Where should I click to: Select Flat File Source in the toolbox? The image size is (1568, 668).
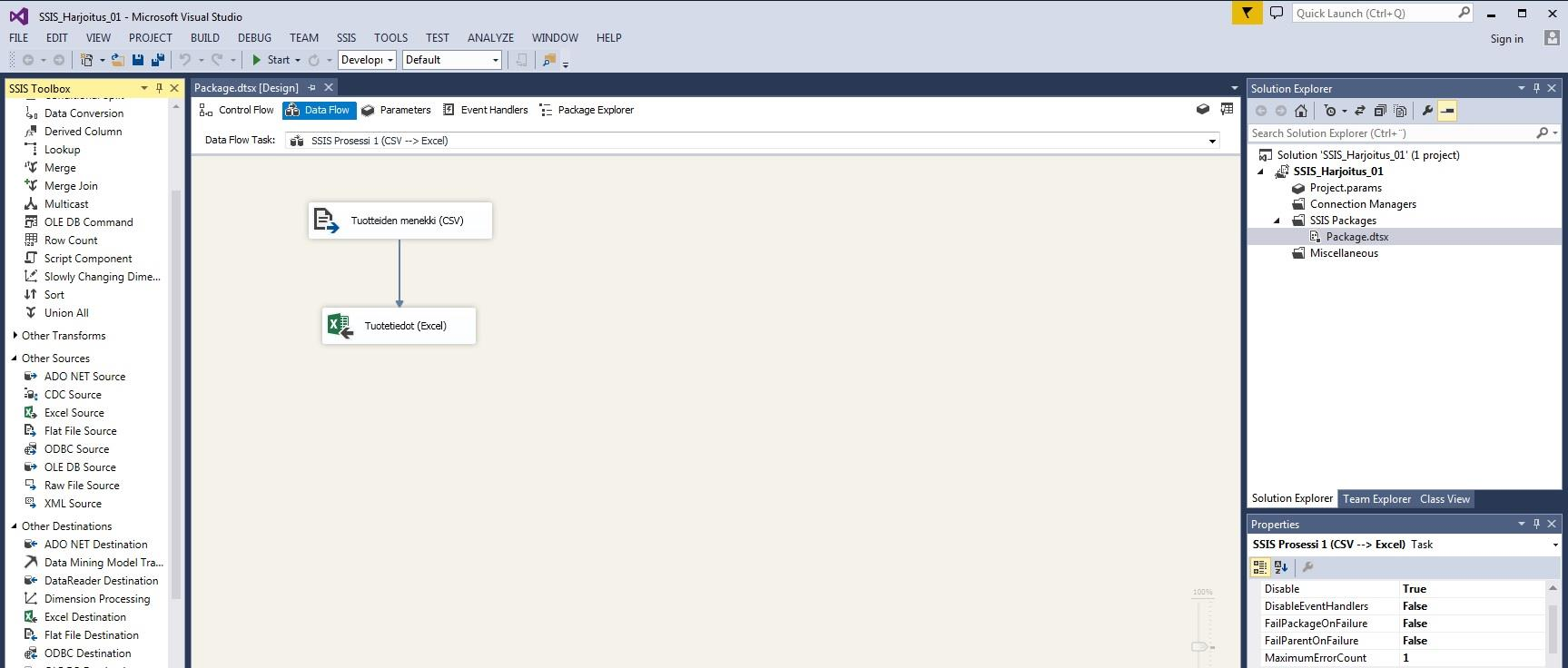click(x=80, y=431)
